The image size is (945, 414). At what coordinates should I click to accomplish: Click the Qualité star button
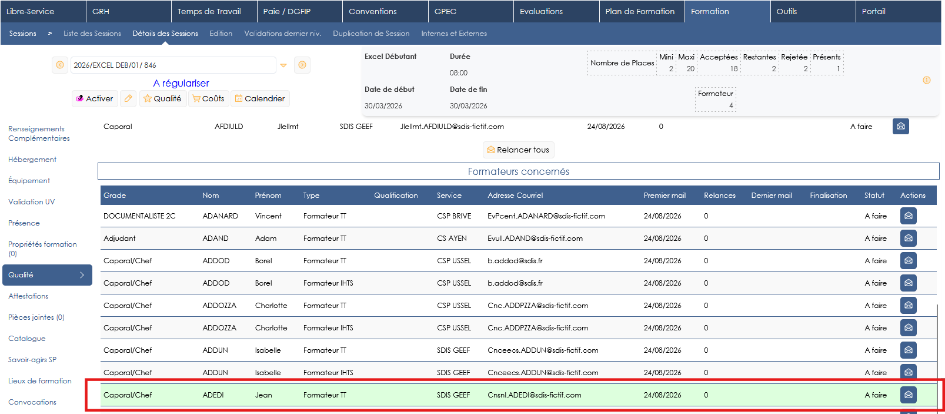(163, 98)
